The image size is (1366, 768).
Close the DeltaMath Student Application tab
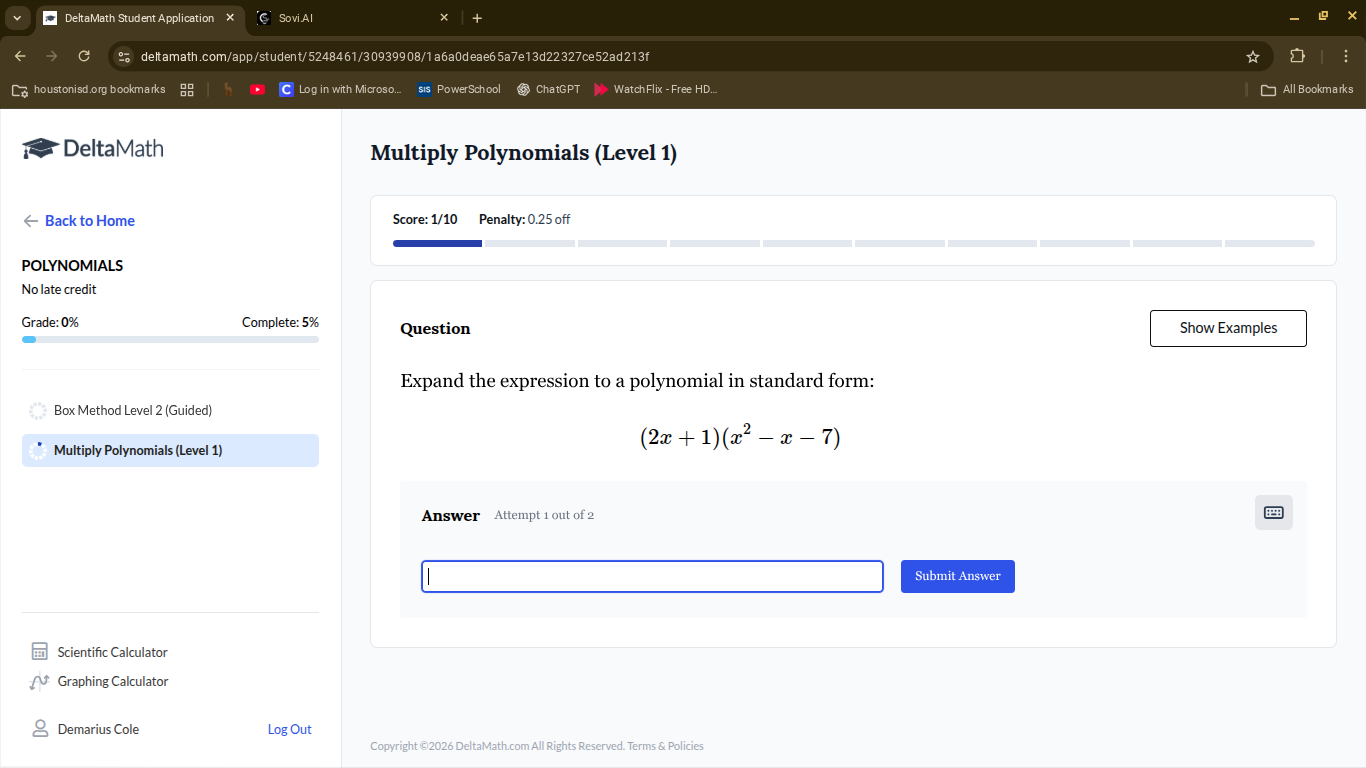(x=229, y=18)
